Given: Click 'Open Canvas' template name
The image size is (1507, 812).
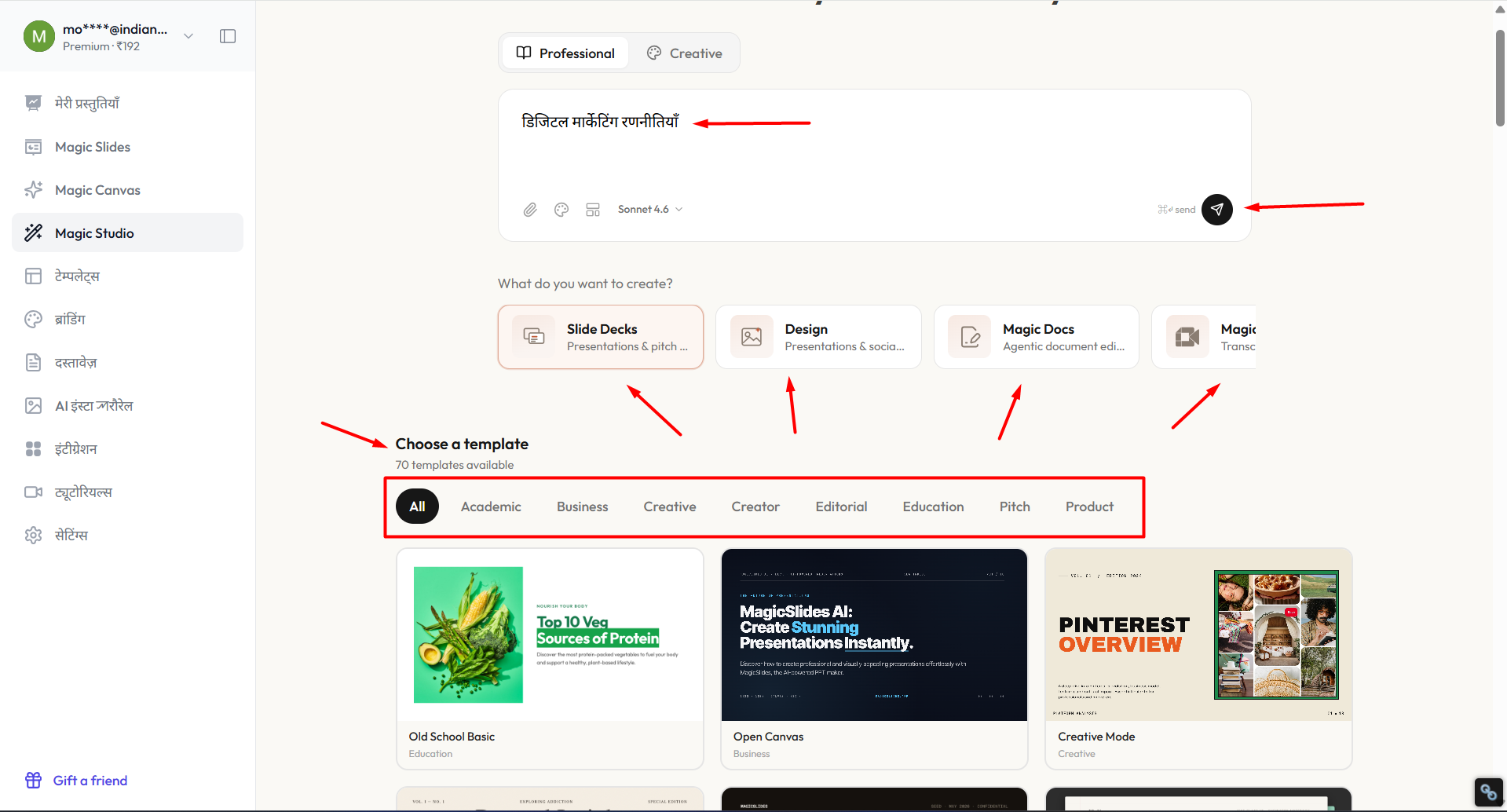Looking at the screenshot, I should pos(768,737).
